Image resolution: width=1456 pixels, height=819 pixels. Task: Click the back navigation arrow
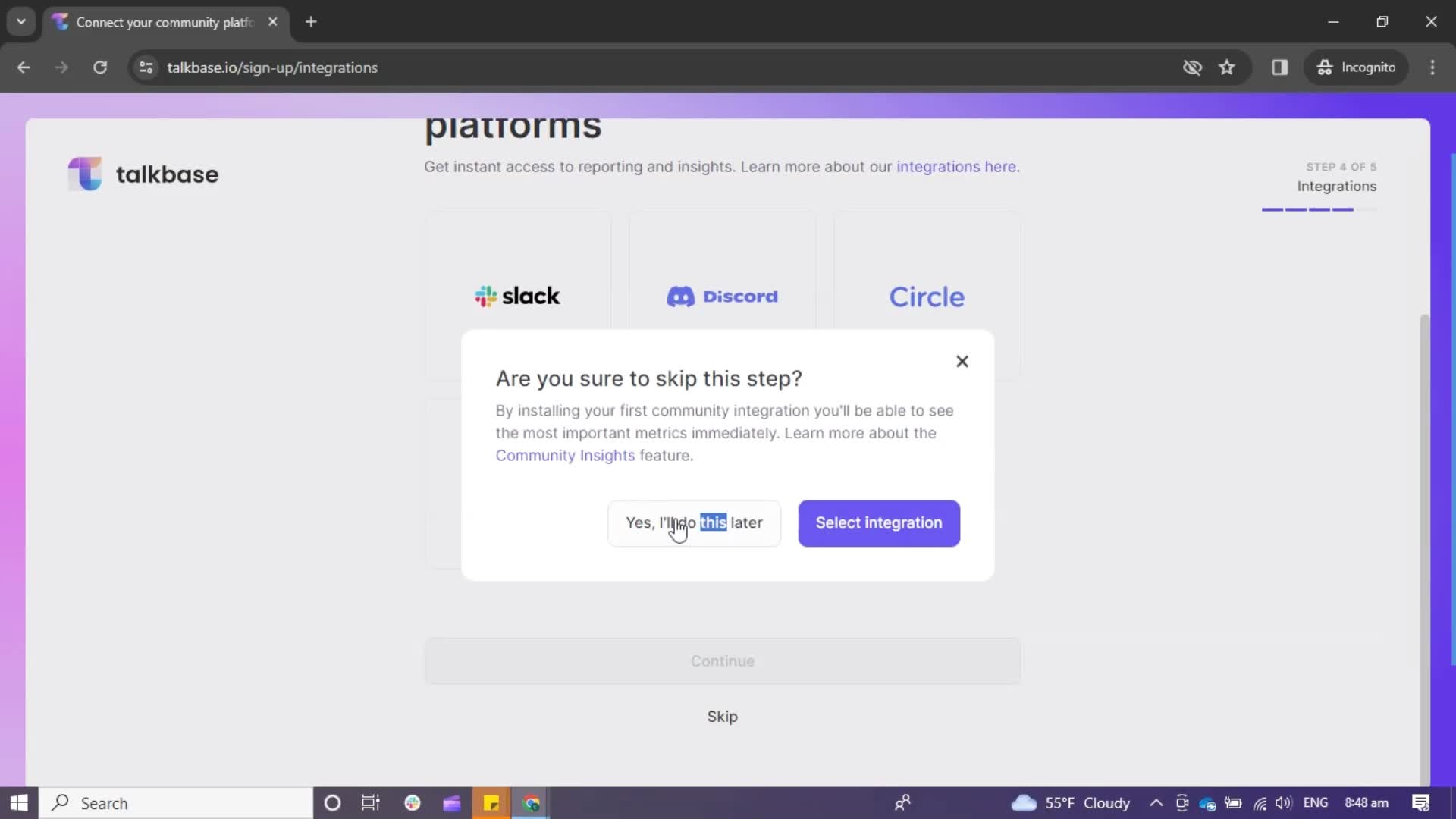point(23,68)
